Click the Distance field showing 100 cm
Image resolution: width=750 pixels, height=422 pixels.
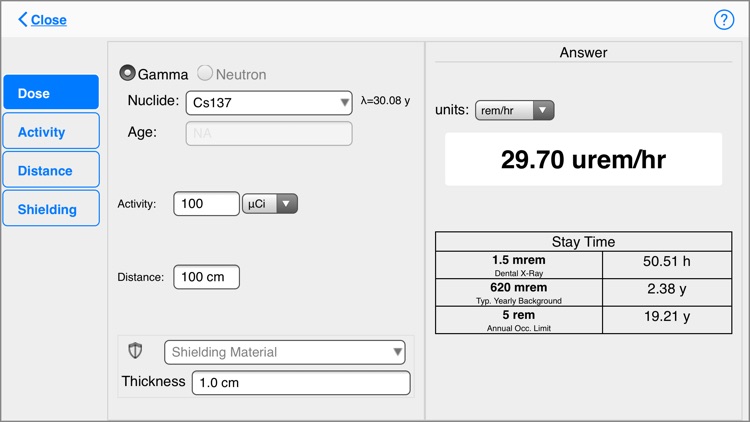(206, 277)
